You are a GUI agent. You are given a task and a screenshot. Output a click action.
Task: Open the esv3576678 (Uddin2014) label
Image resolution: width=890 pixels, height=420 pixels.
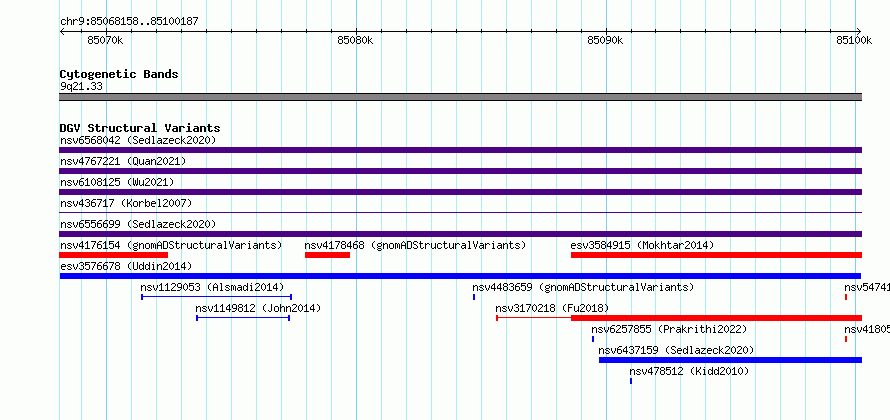(x=126, y=266)
